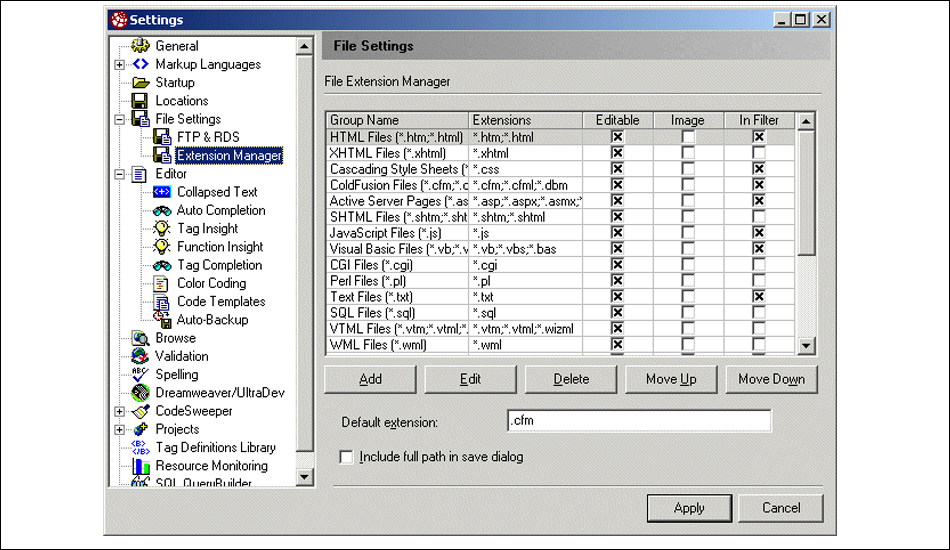Expand the CodeSweeper tree node

[x=119, y=411]
